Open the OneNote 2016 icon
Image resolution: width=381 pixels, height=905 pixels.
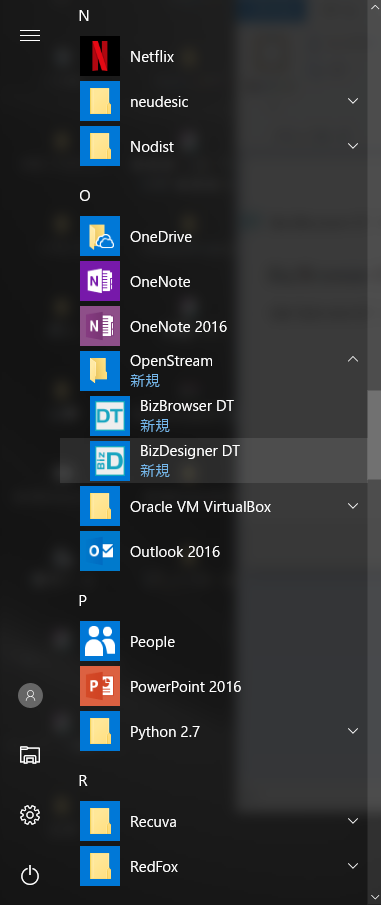tap(100, 326)
